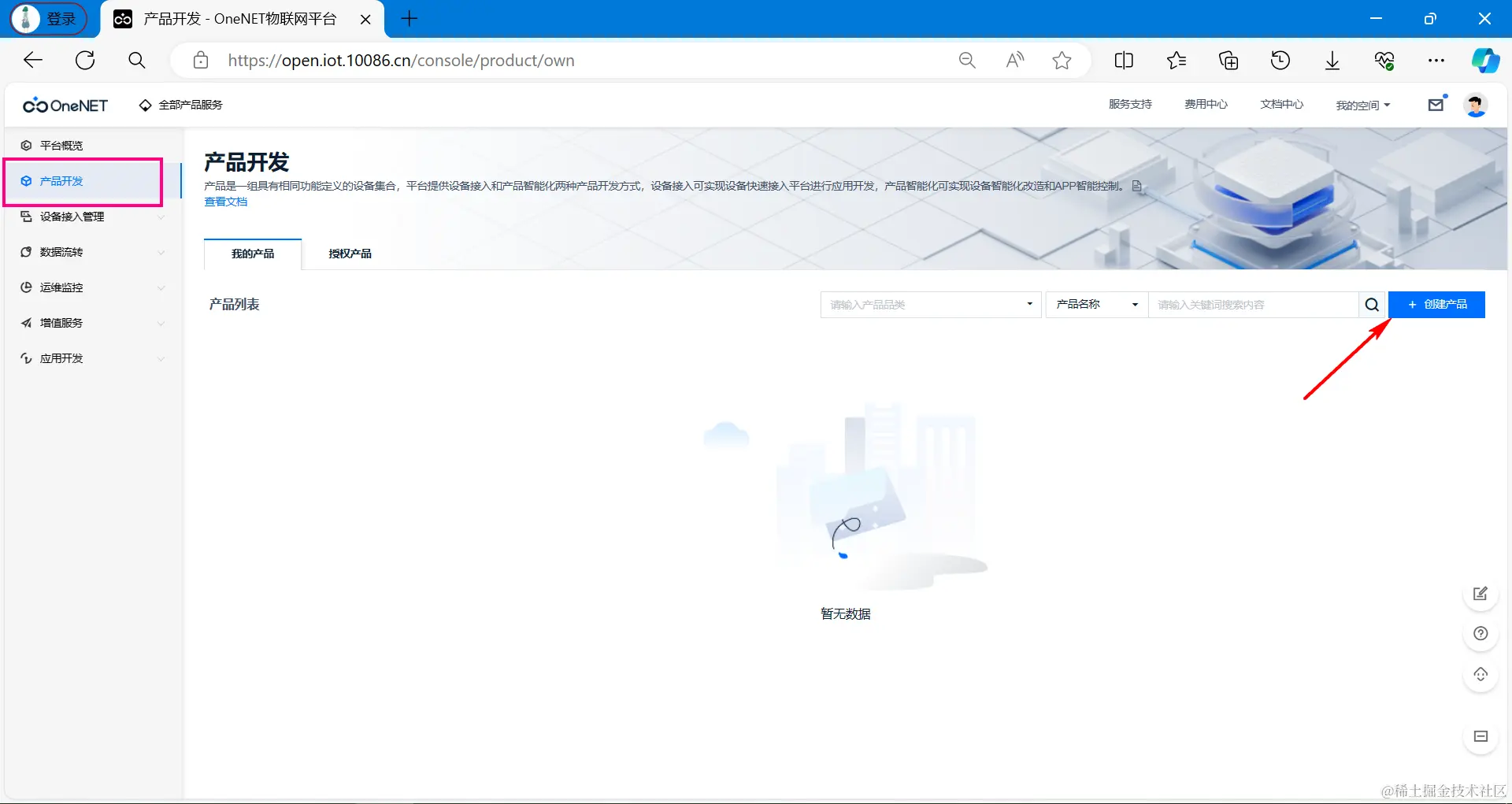Activate the read aloud icon
1512x804 pixels.
pyautogui.click(x=1015, y=60)
